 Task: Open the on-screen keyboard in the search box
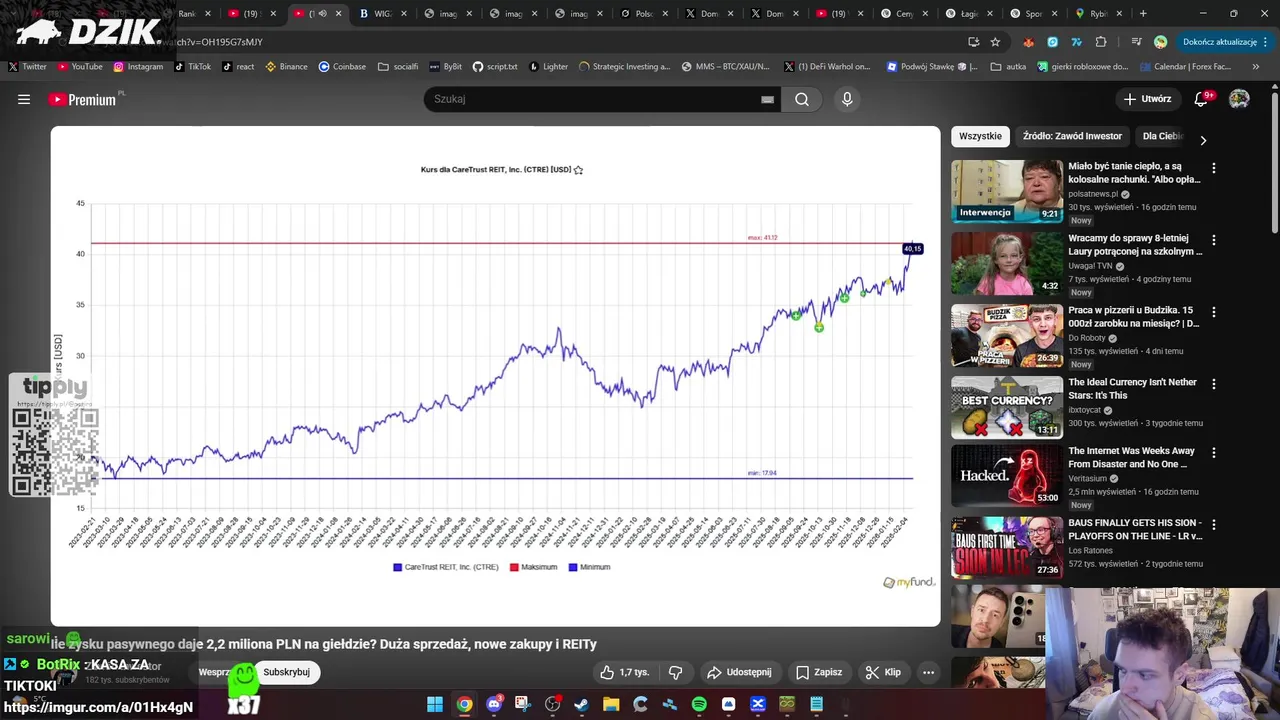coord(767,99)
